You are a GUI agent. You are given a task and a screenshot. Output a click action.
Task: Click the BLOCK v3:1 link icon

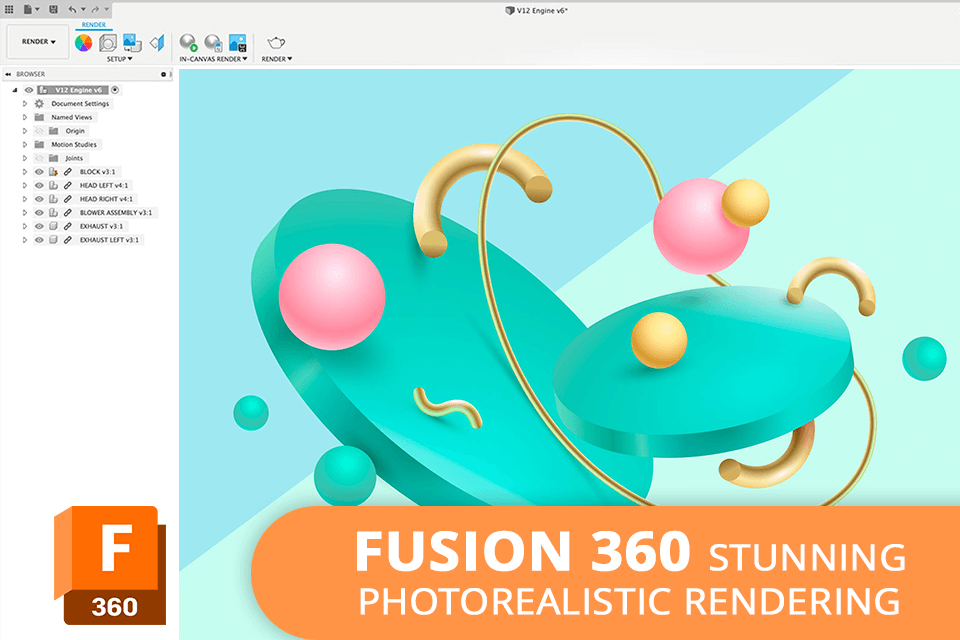coord(68,172)
